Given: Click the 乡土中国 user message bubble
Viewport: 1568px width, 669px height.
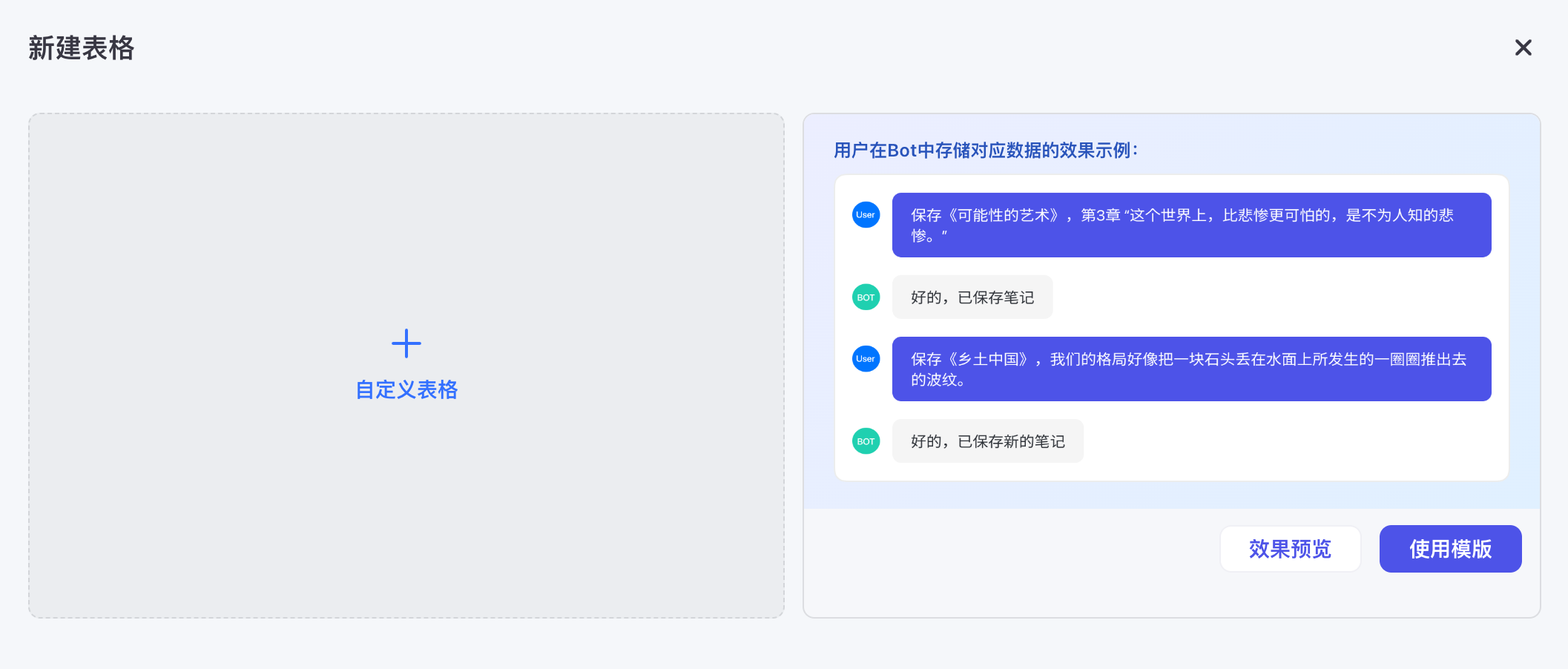Looking at the screenshot, I should click(1191, 369).
